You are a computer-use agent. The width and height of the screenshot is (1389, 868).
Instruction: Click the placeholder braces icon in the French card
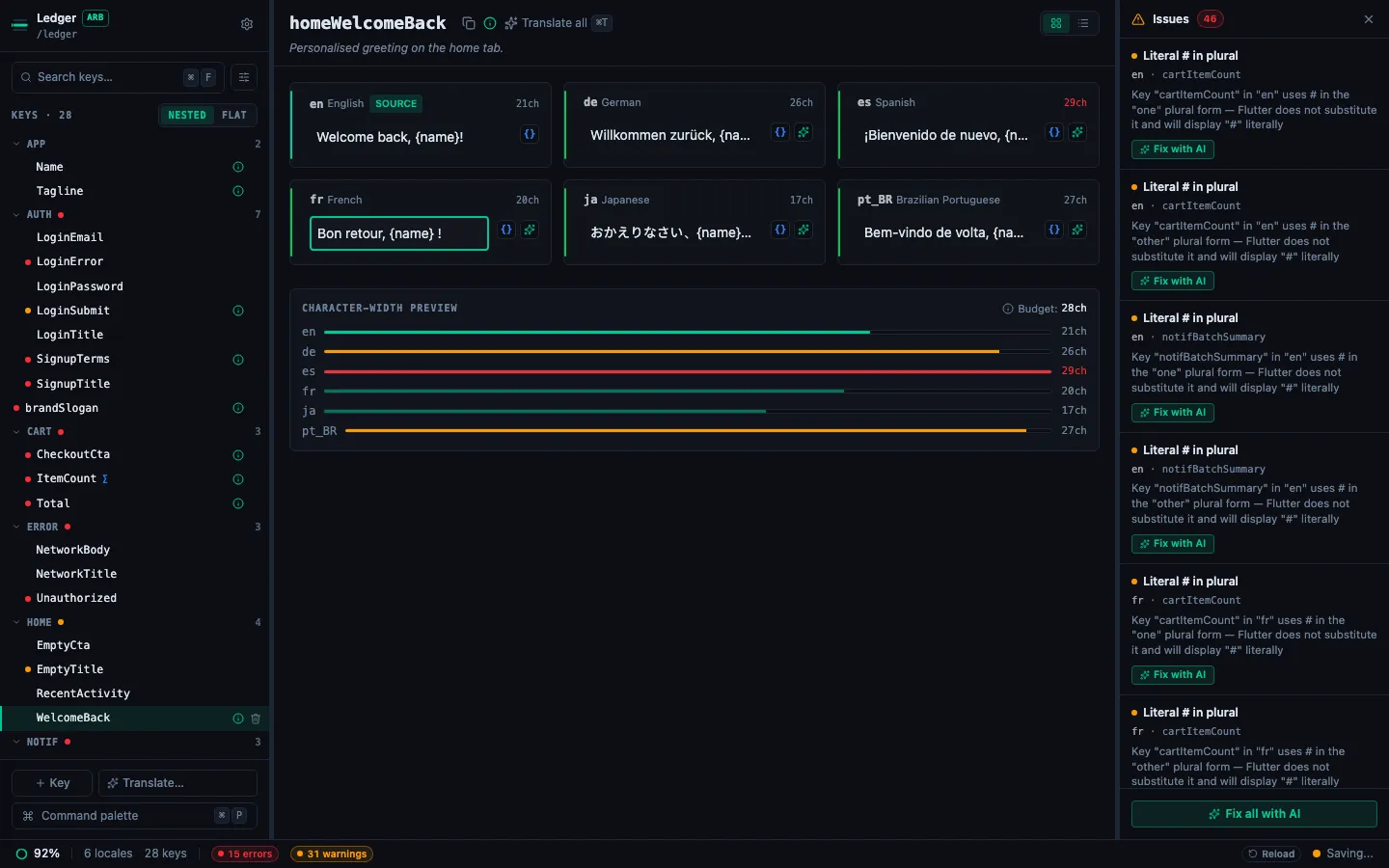coord(506,230)
